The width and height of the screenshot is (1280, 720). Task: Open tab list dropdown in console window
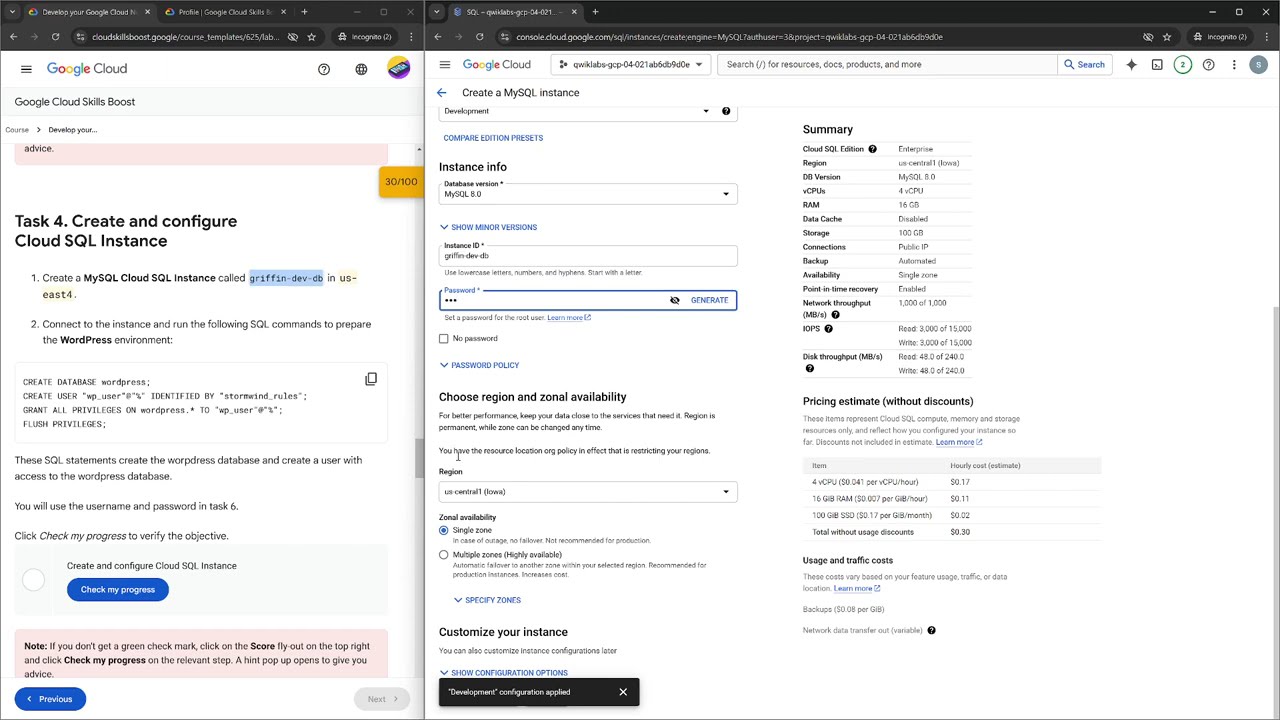click(436, 12)
